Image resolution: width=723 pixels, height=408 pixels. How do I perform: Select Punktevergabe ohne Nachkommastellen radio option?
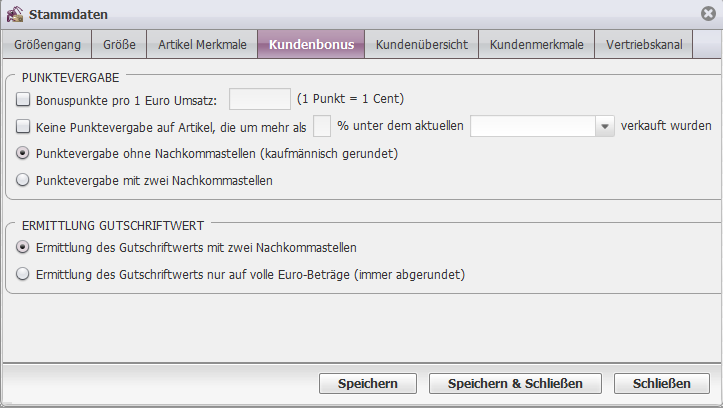[x=23, y=153]
